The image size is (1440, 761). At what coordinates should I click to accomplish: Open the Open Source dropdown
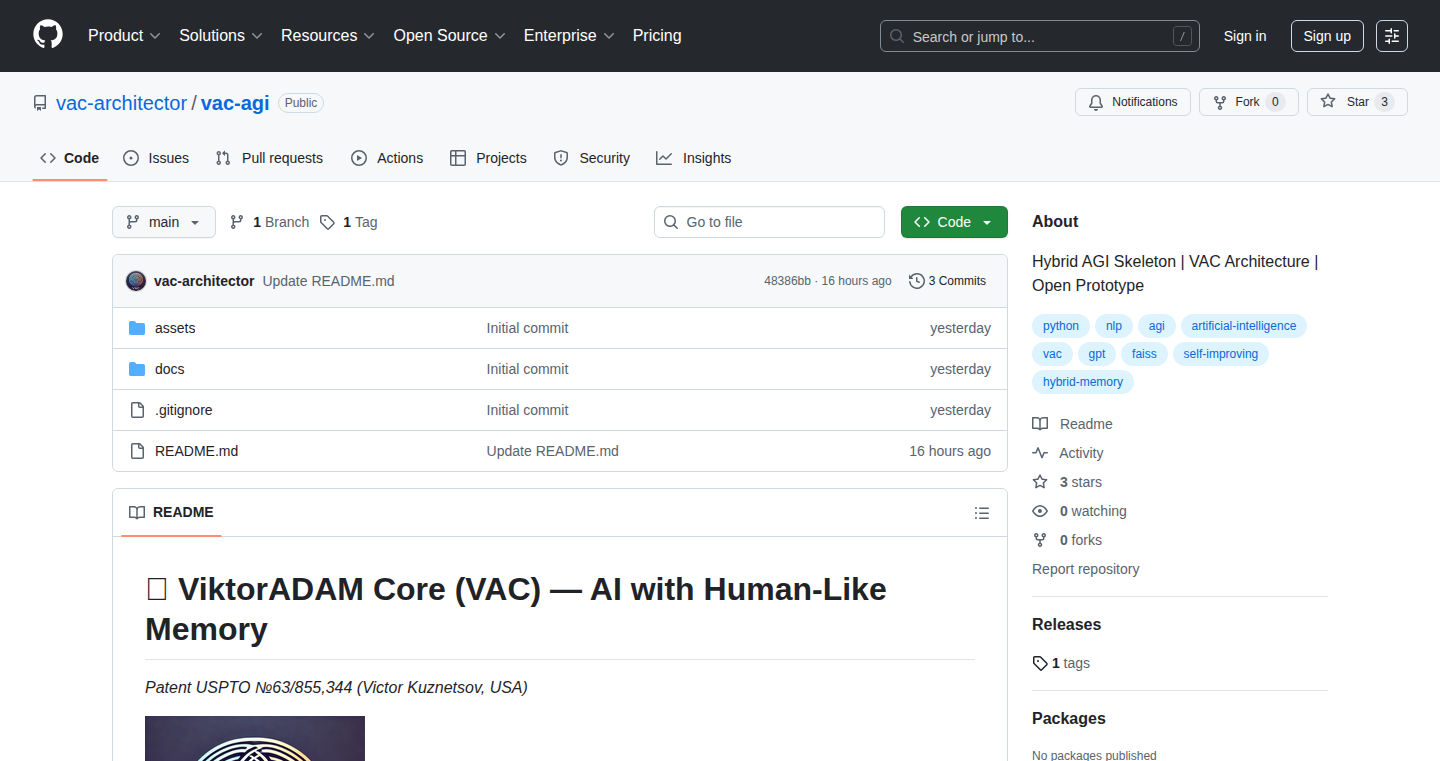[450, 35]
